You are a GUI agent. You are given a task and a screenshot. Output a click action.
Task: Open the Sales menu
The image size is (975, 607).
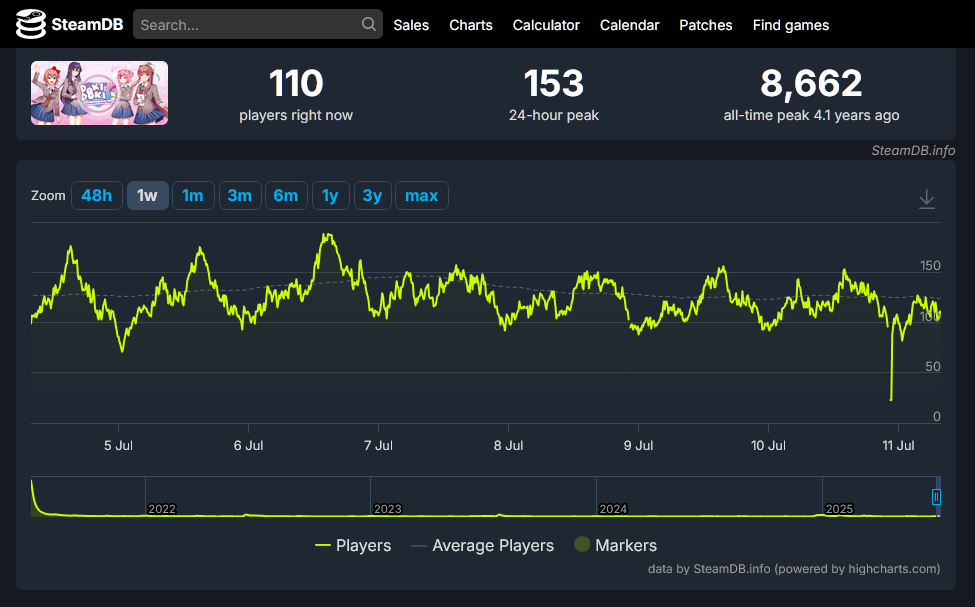pyautogui.click(x=411, y=25)
